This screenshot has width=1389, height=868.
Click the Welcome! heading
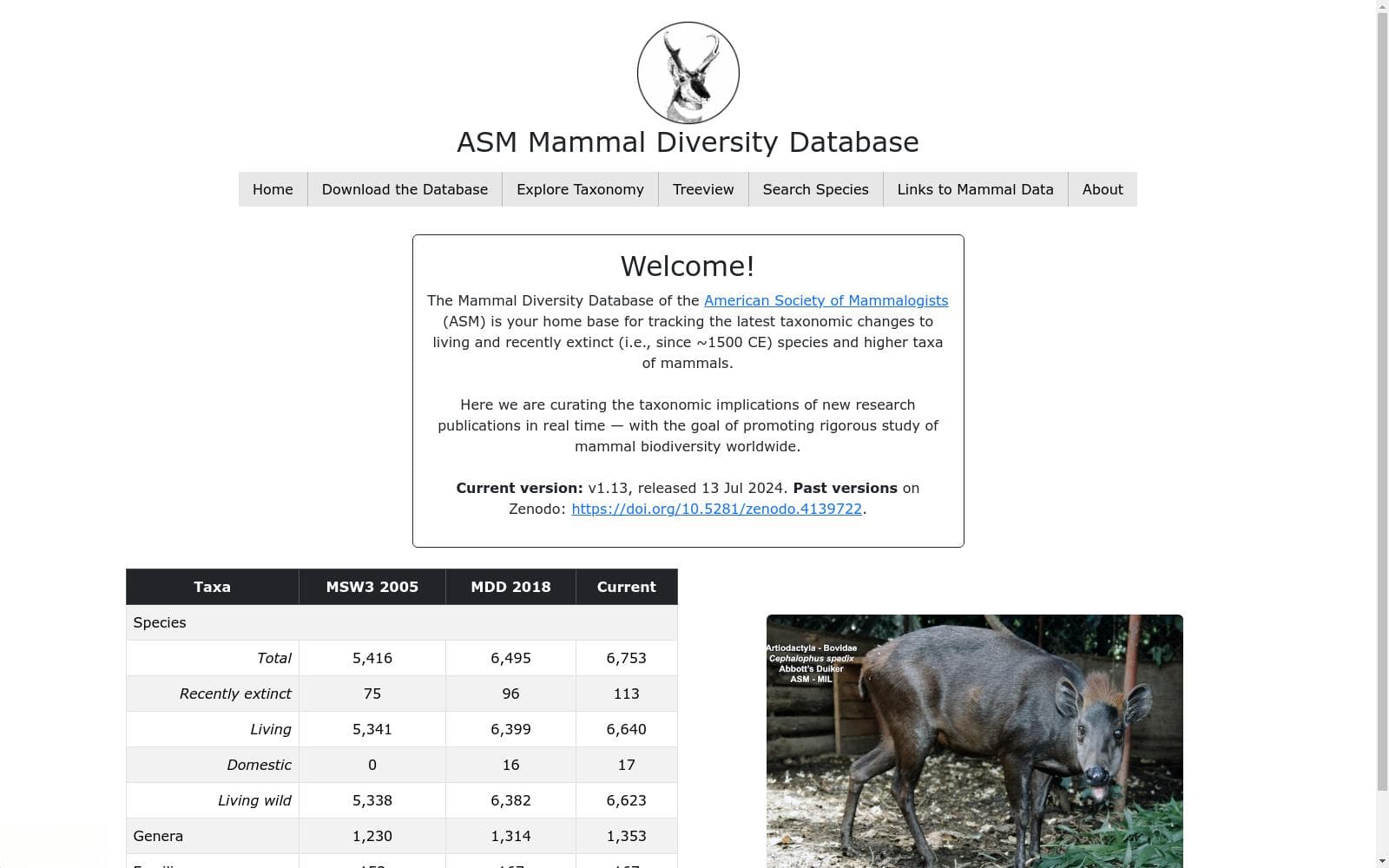[688, 266]
